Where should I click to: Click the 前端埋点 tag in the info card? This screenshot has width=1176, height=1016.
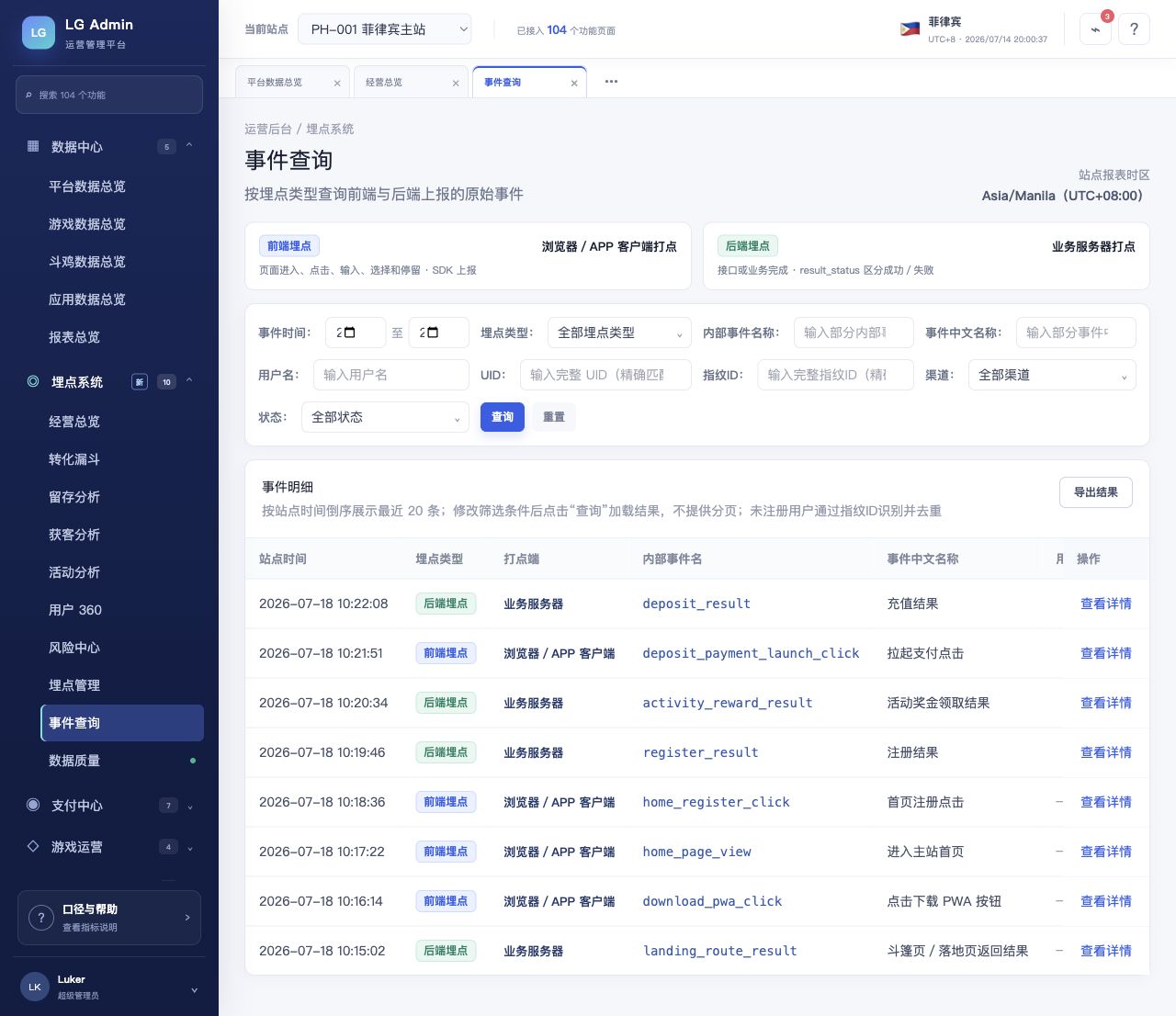pyautogui.click(x=289, y=246)
